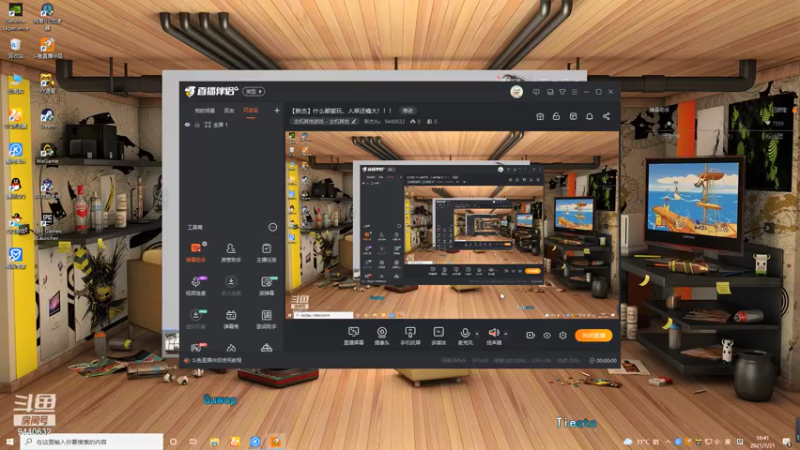Screen dimensions: 800x450
Task: Open the settings gear next to 关闭直播
Action: 563,335
